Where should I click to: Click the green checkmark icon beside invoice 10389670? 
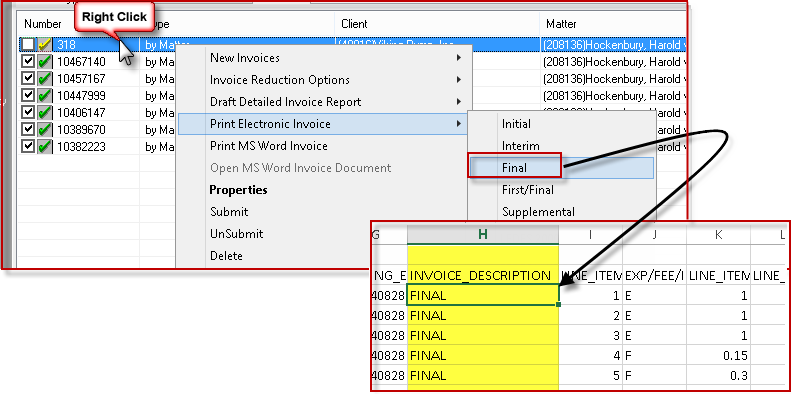pos(45,130)
